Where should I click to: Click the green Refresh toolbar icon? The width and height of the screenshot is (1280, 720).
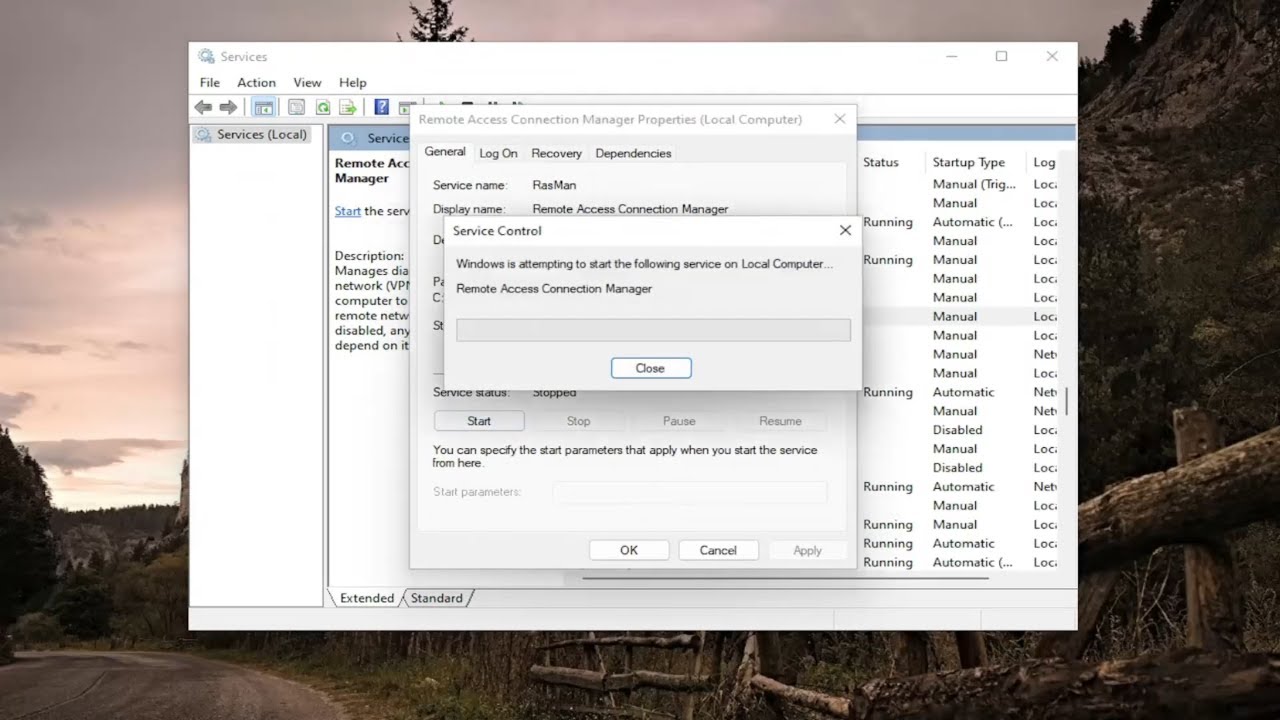click(x=323, y=107)
